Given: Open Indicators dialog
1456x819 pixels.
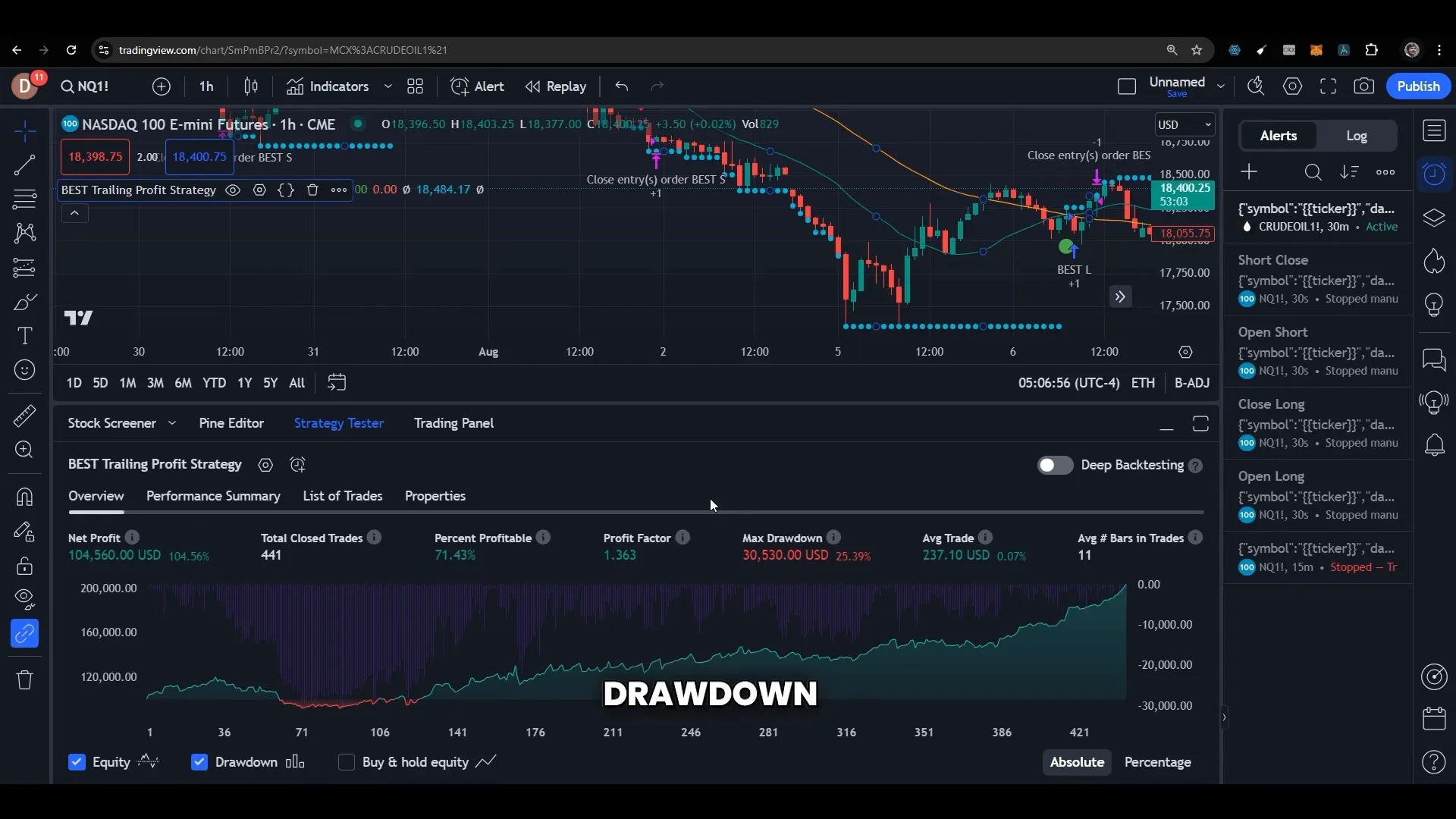Looking at the screenshot, I should pos(328,86).
